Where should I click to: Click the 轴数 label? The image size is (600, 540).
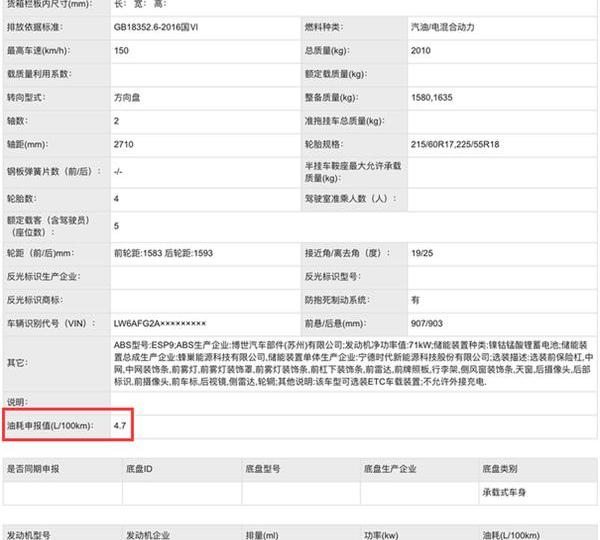click(16, 121)
